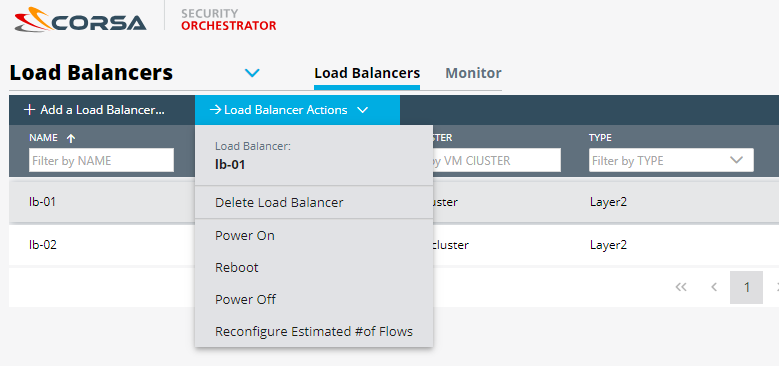This screenshot has width=779, height=366.
Task: Focus the Filter by NAME field
Action: coord(101,160)
